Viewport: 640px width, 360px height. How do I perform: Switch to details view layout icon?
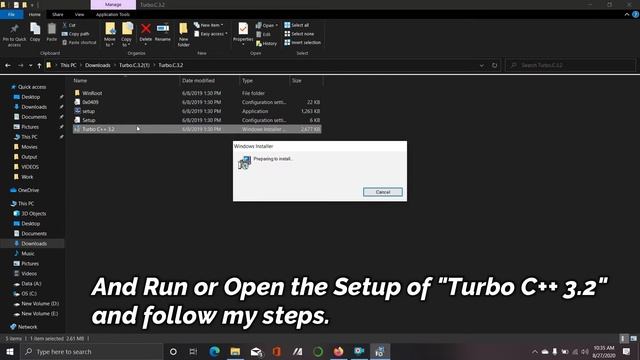[x=623, y=338]
